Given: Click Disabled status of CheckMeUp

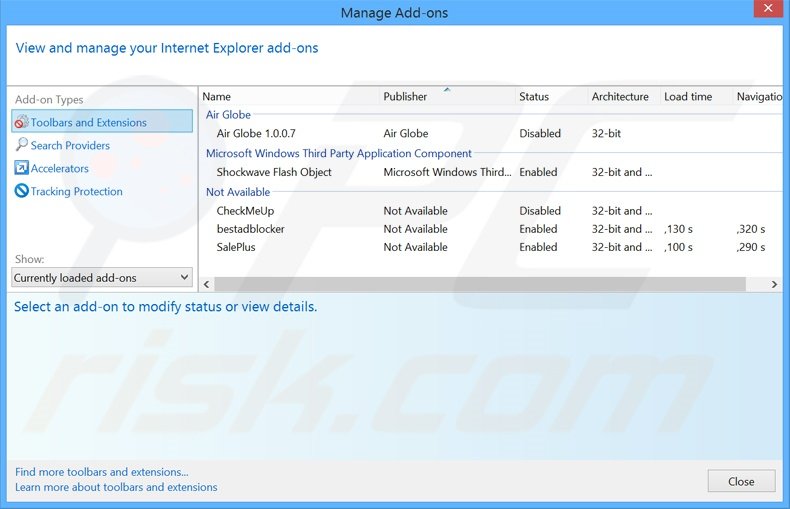Looking at the screenshot, I should point(540,211).
